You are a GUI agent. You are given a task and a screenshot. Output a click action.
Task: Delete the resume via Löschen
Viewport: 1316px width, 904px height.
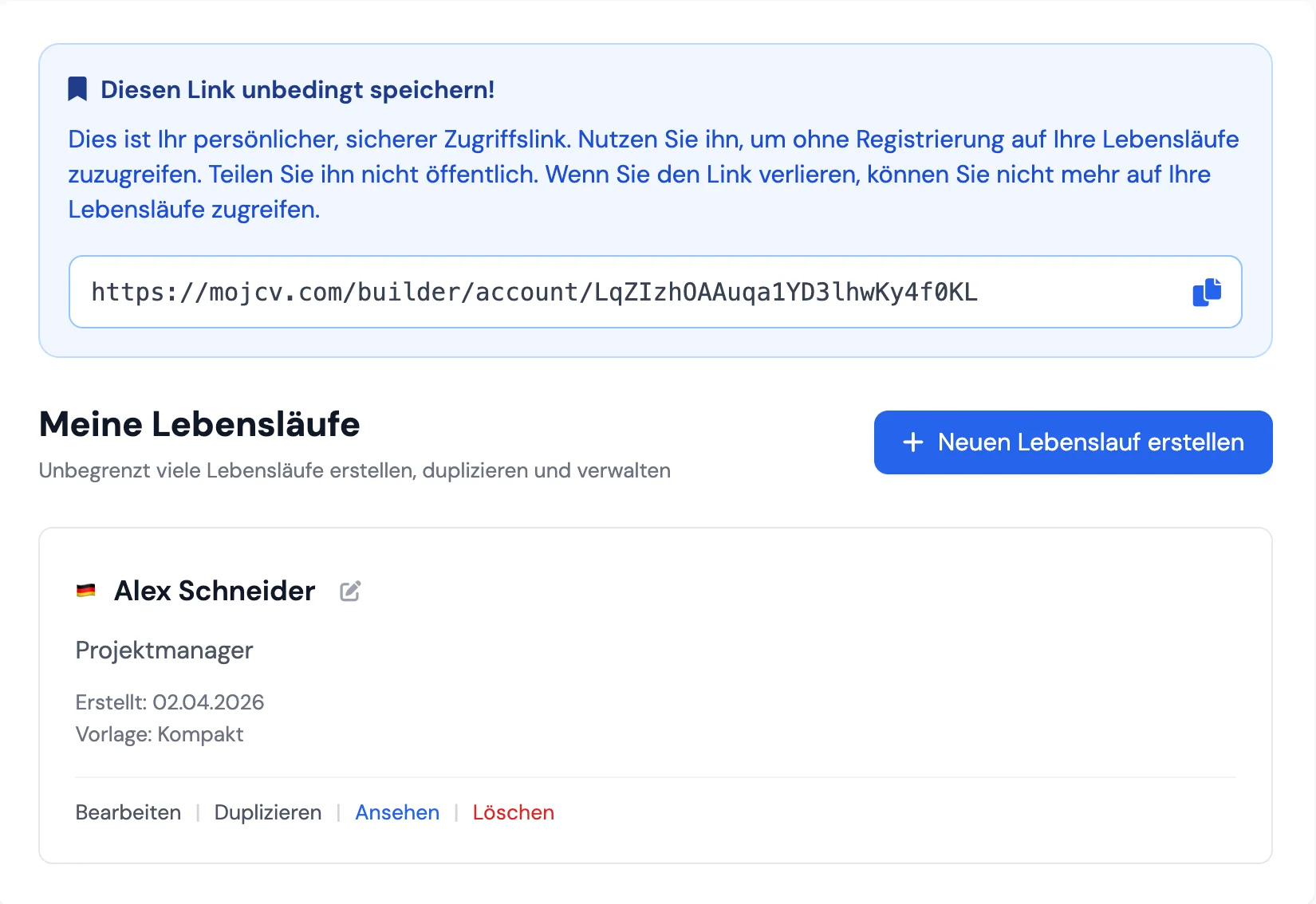coord(513,812)
